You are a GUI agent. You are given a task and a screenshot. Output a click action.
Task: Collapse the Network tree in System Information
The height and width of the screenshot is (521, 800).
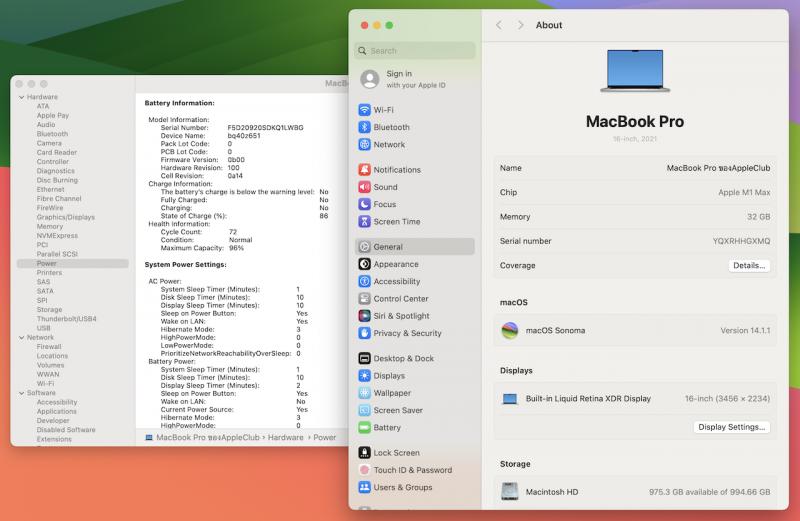click(21, 337)
